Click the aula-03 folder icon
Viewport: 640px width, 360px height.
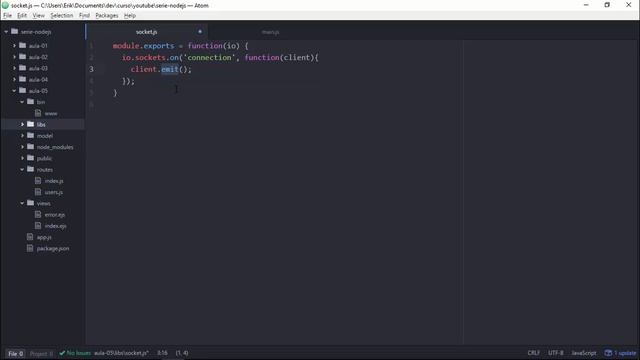tap(23, 68)
